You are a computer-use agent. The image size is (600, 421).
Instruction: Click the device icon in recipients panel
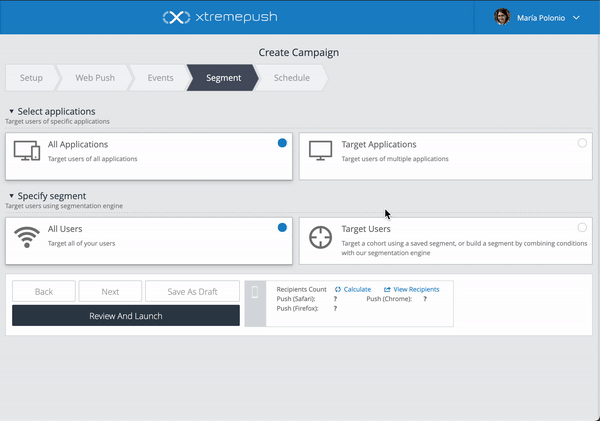tap(255, 292)
